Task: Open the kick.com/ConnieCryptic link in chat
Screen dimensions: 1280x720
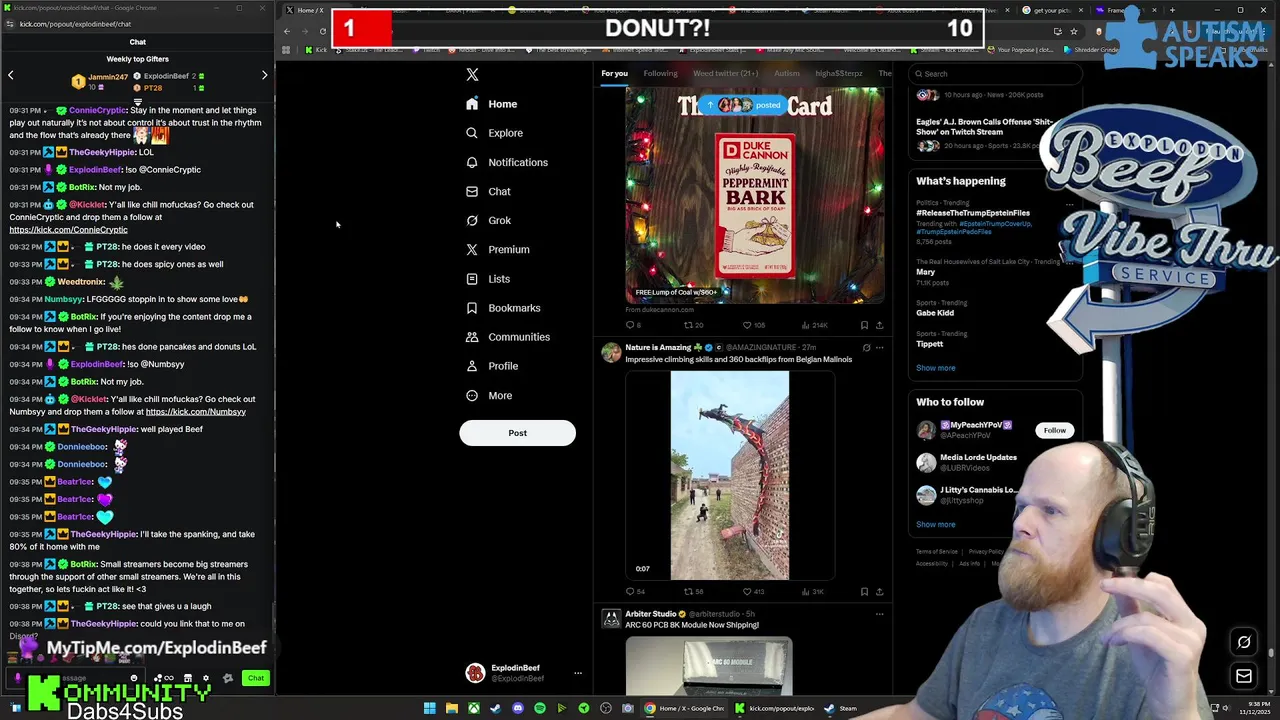Action: [68, 230]
